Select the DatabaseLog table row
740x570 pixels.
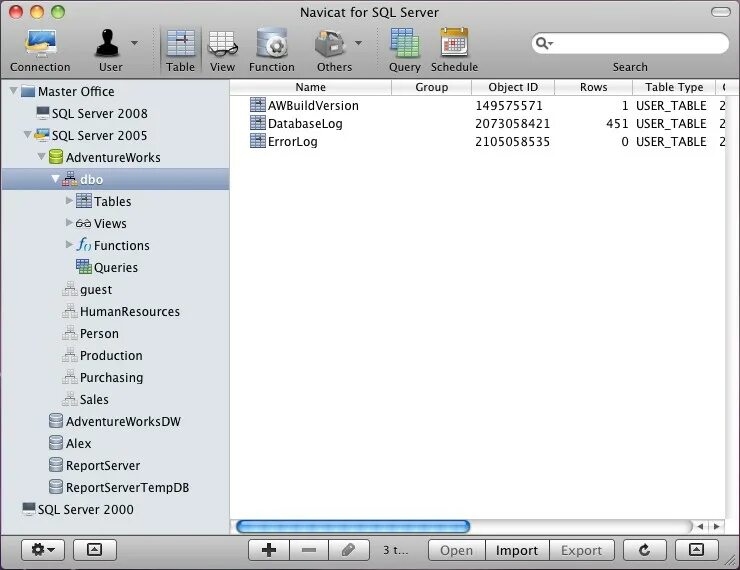tap(477, 123)
